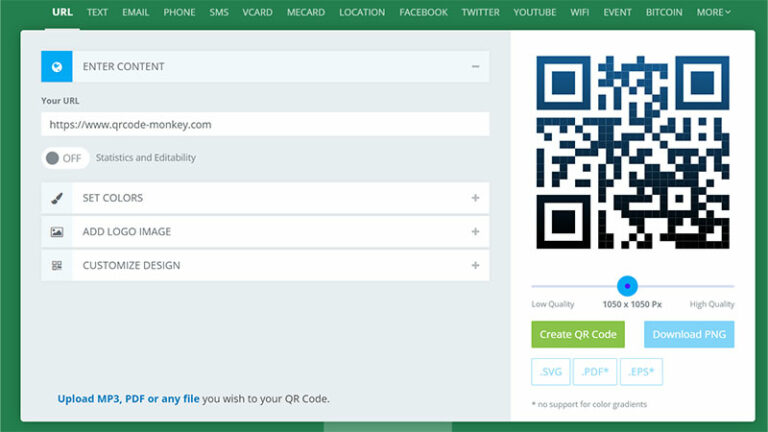Click the QR grid icon for Customize Design
This screenshot has width=768, height=432.
[x=57, y=266]
